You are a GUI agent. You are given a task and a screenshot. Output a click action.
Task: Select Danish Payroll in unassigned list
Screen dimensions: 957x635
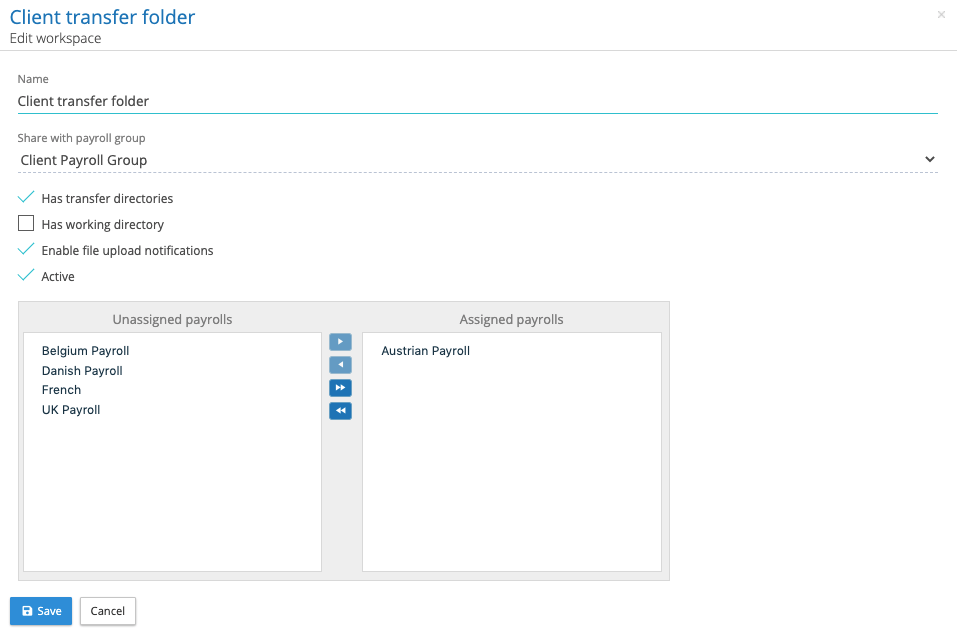click(82, 371)
